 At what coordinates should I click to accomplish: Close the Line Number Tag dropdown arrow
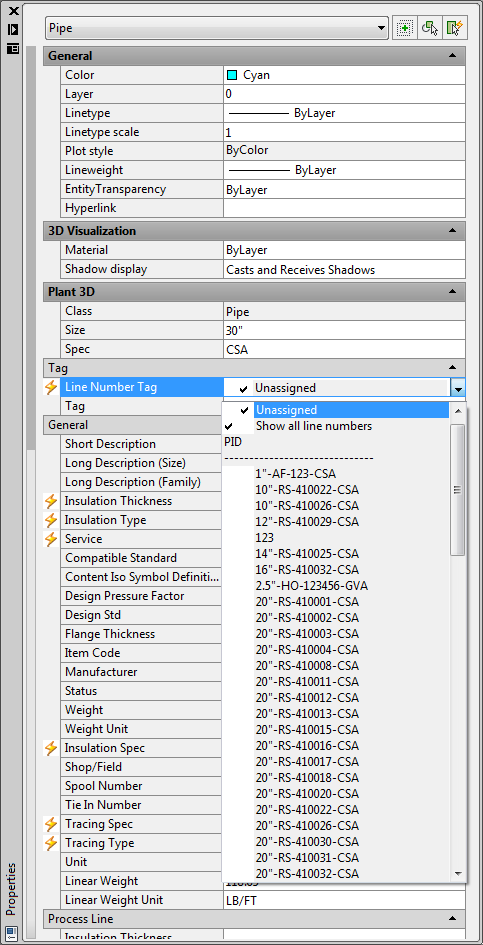click(458, 388)
